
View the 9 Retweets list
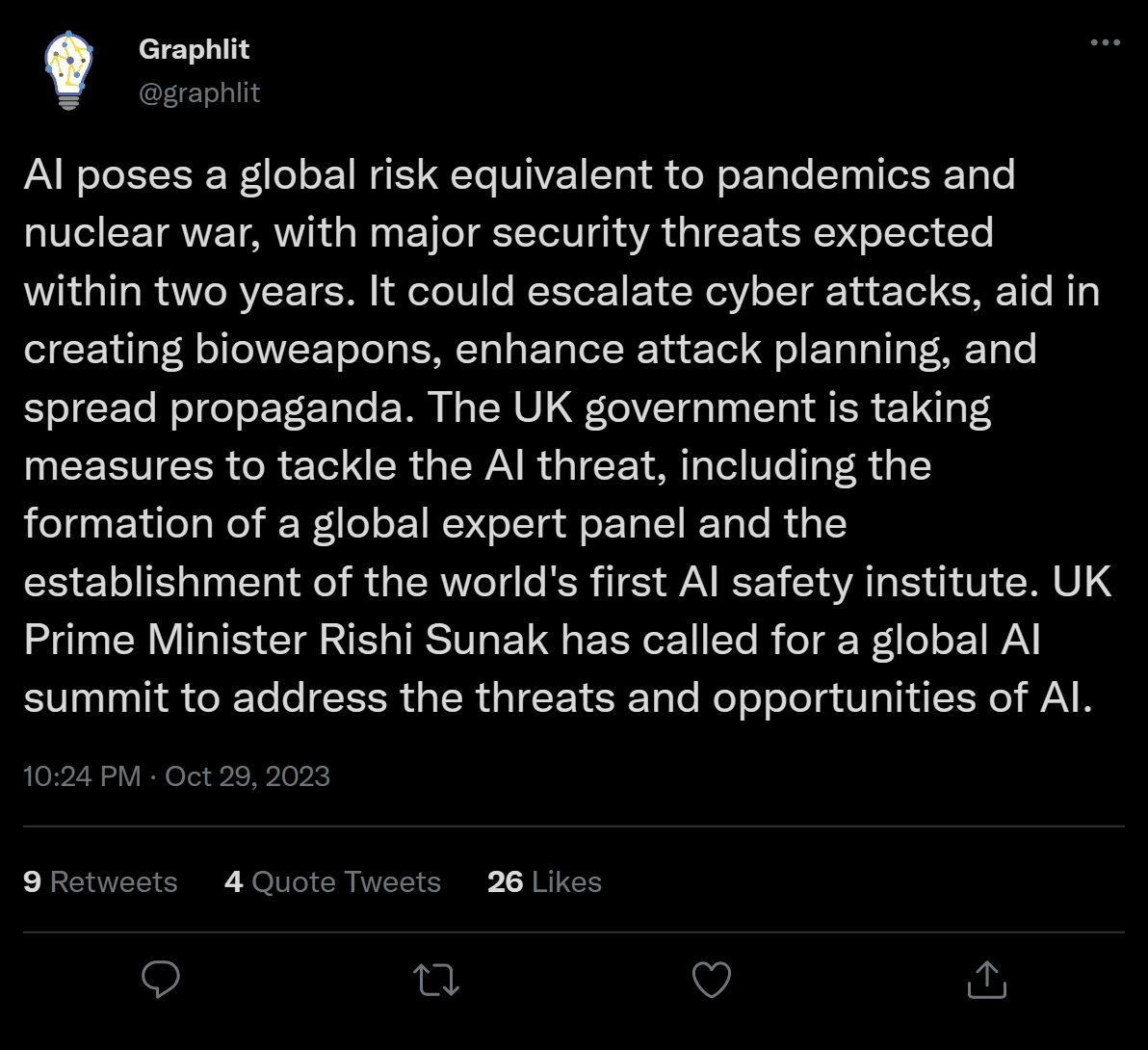tap(100, 881)
